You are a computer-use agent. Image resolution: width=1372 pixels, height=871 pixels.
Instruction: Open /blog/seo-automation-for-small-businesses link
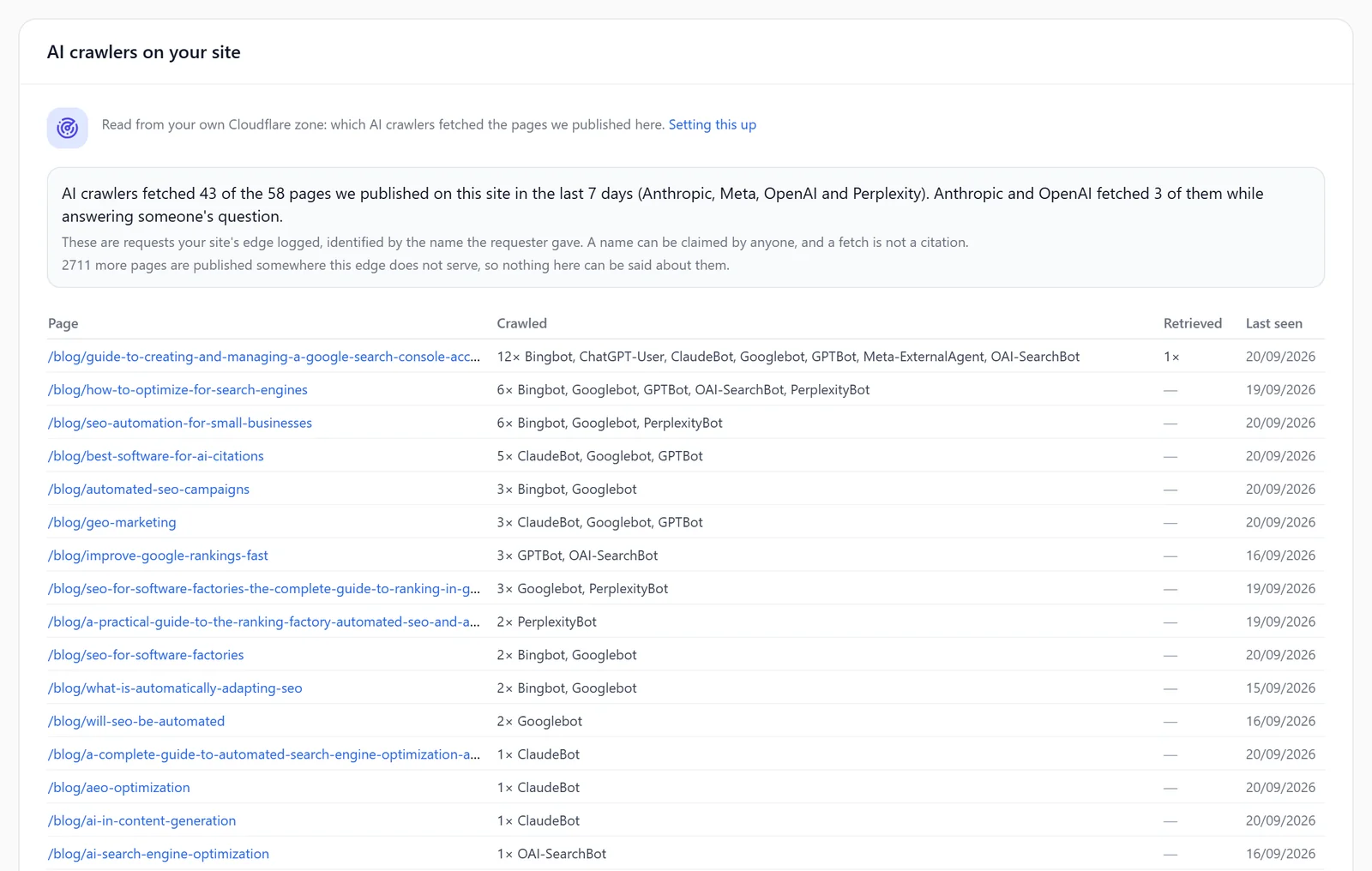pos(180,423)
